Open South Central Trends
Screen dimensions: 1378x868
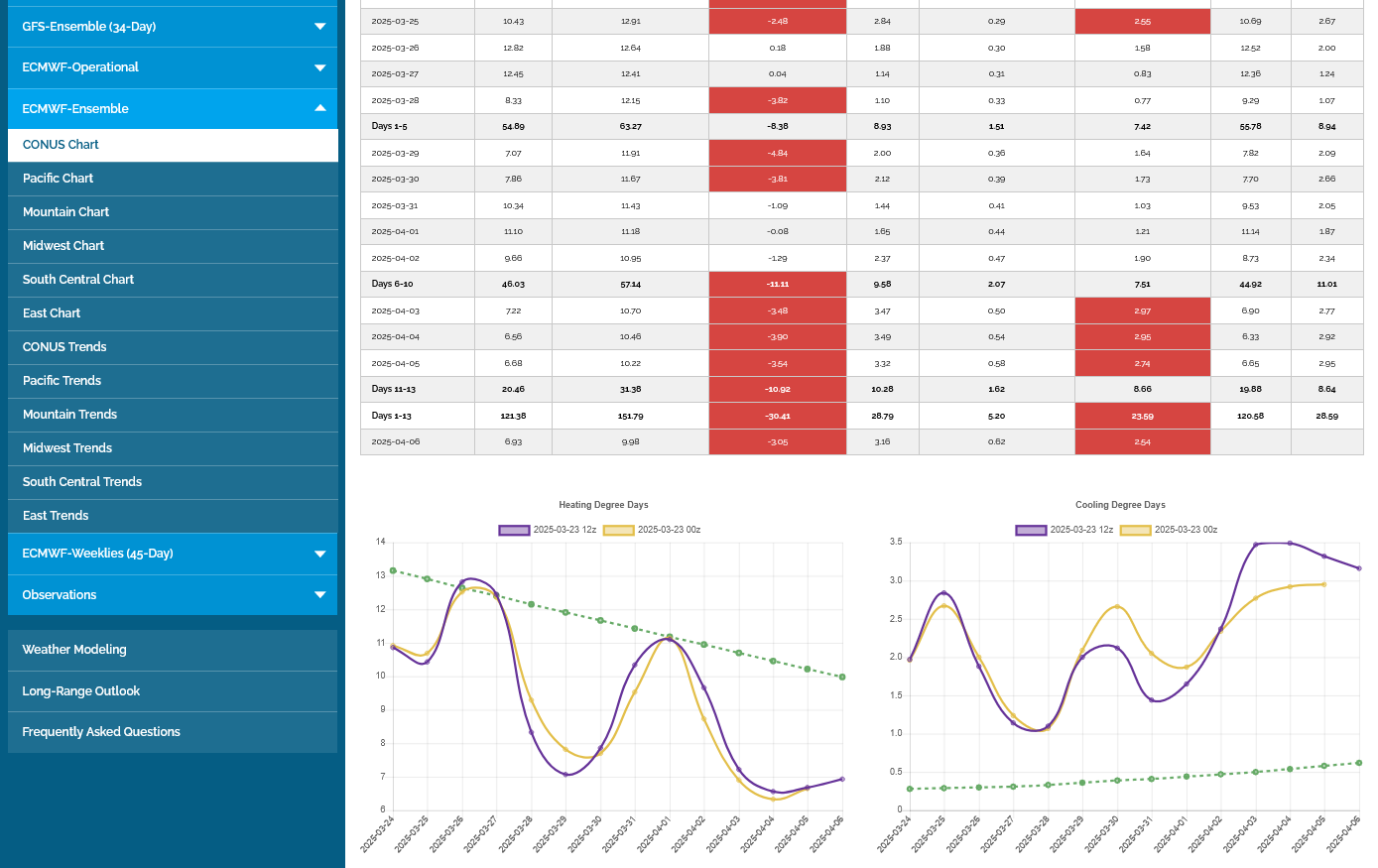[x=82, y=482]
